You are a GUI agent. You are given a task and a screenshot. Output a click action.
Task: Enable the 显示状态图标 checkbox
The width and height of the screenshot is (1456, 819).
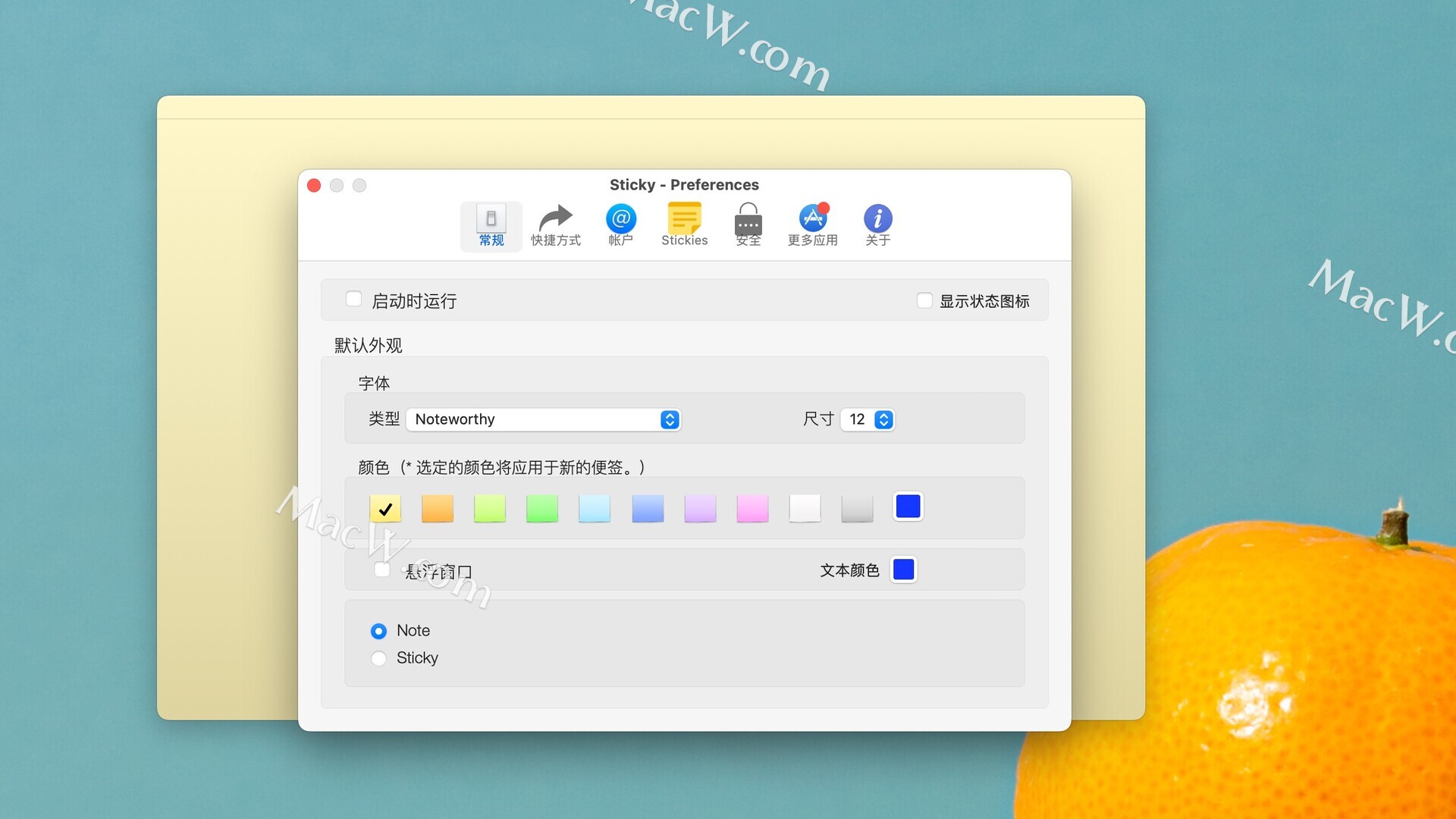point(924,301)
